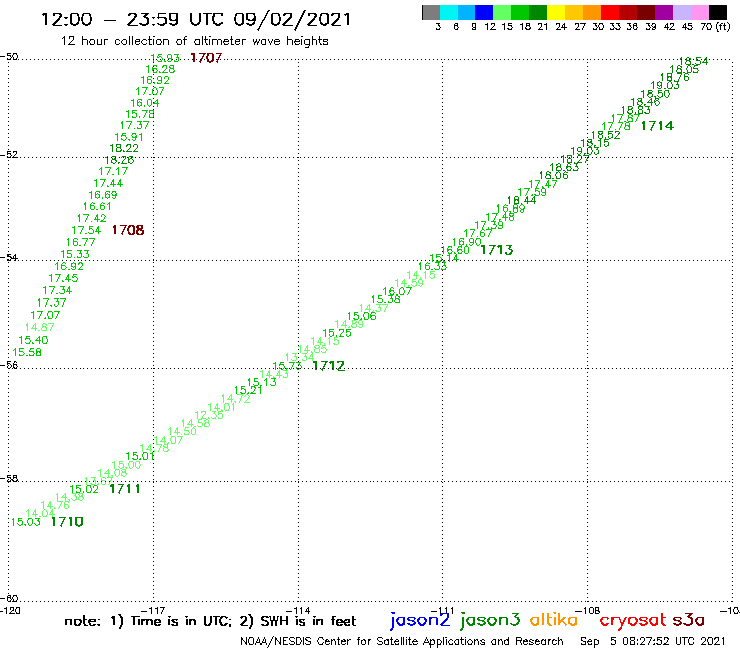The image size is (740, 650).
Task: Pick the purple swatch in the legend
Action: (x=664, y=12)
